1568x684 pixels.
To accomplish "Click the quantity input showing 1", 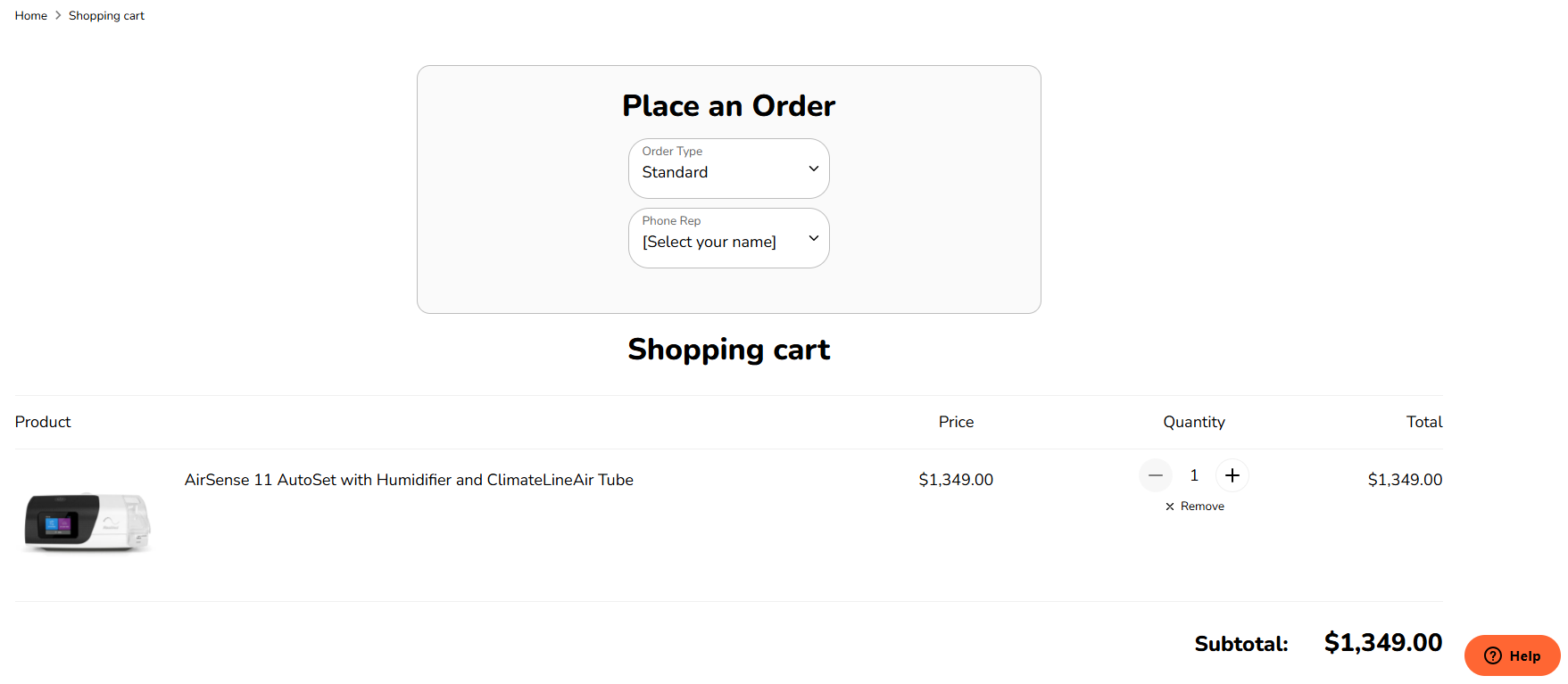I will click(1194, 475).
